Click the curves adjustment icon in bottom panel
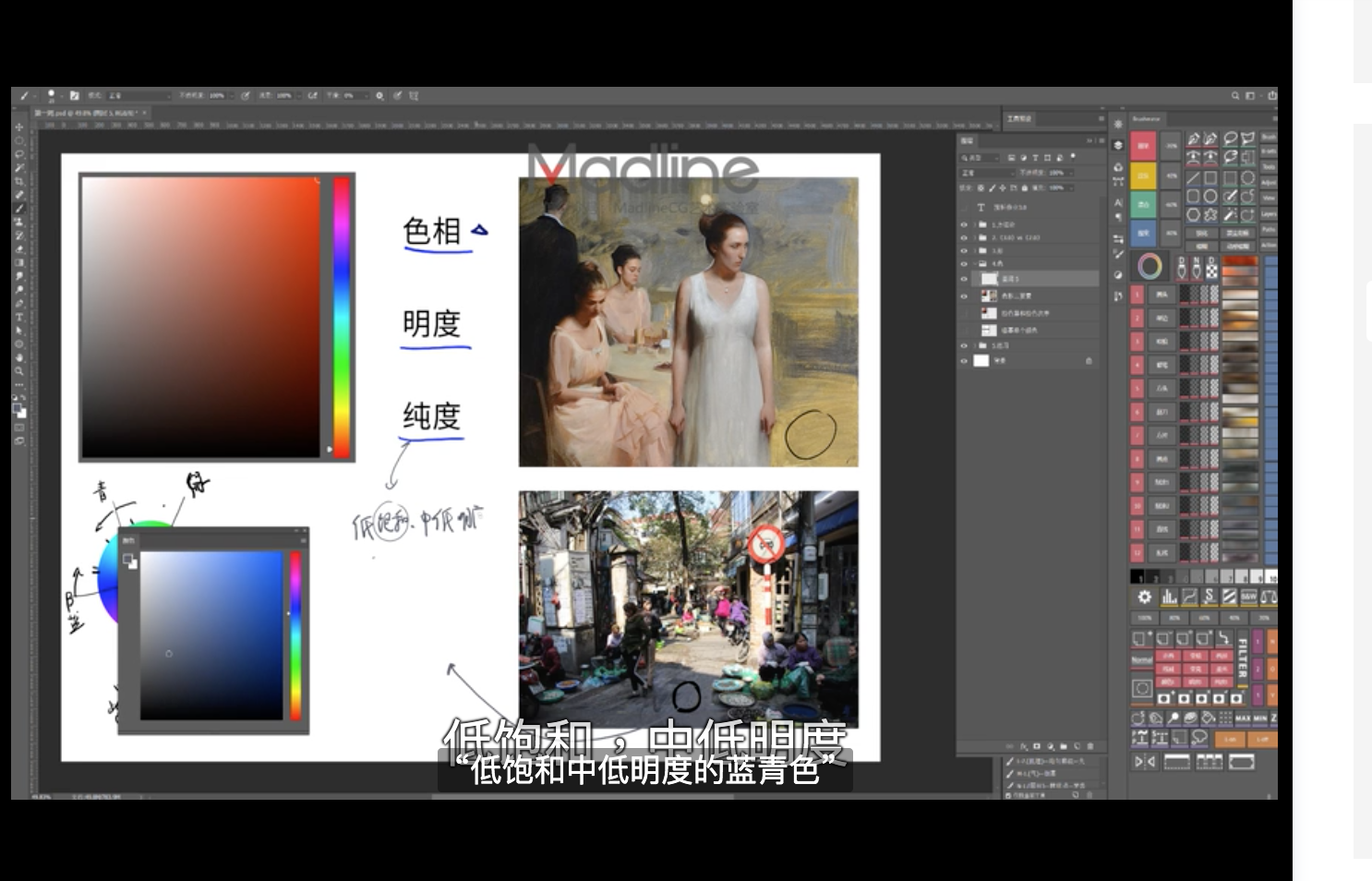 pos(1190,597)
